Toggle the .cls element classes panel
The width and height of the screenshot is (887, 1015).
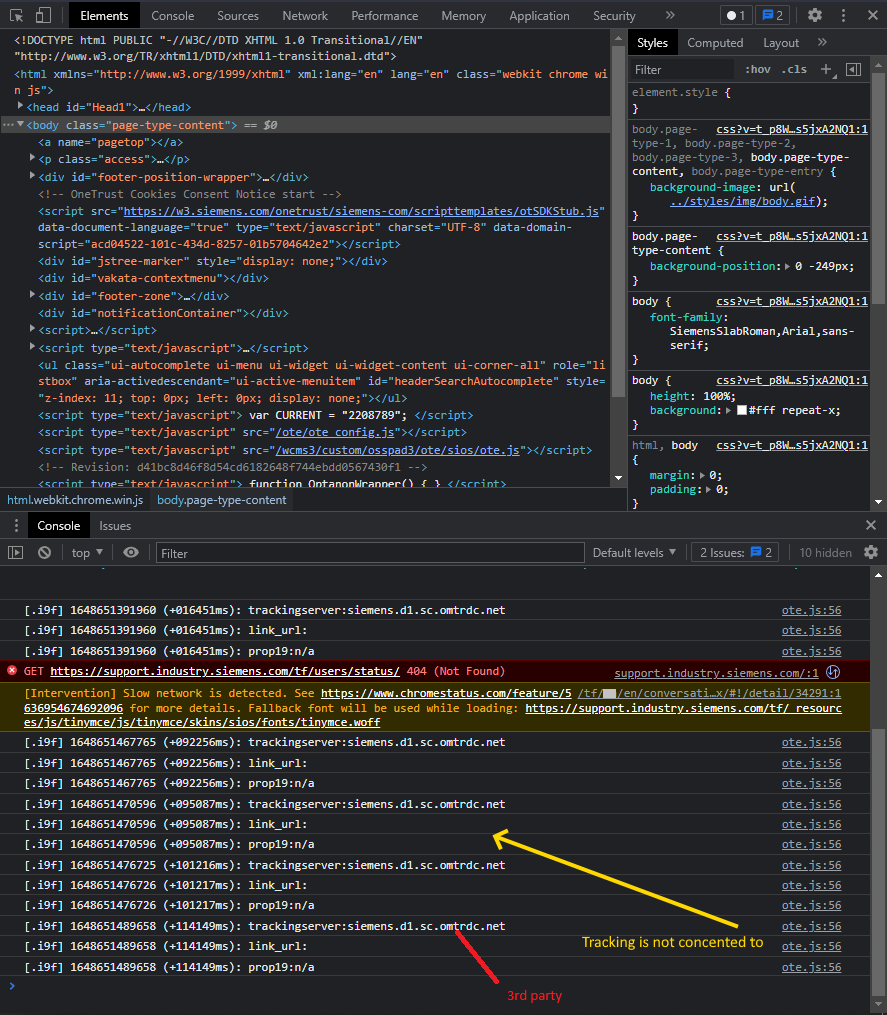(x=795, y=69)
